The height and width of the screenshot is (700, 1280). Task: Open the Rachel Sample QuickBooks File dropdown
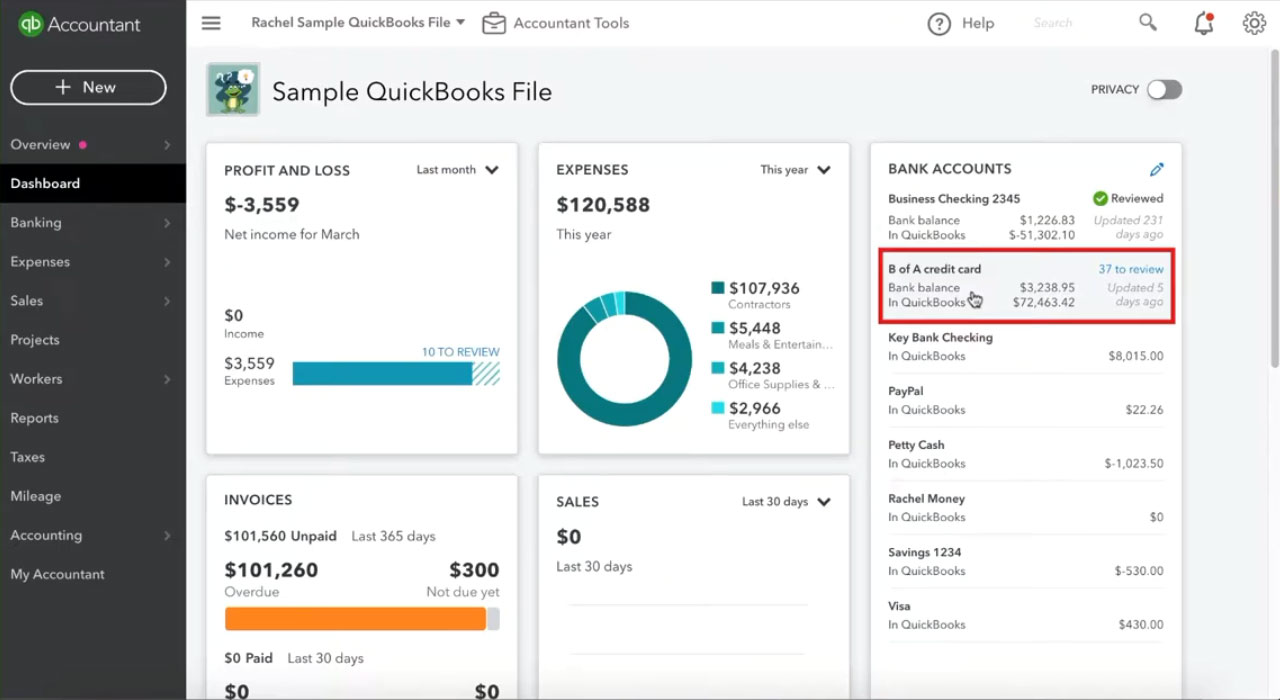coord(358,22)
